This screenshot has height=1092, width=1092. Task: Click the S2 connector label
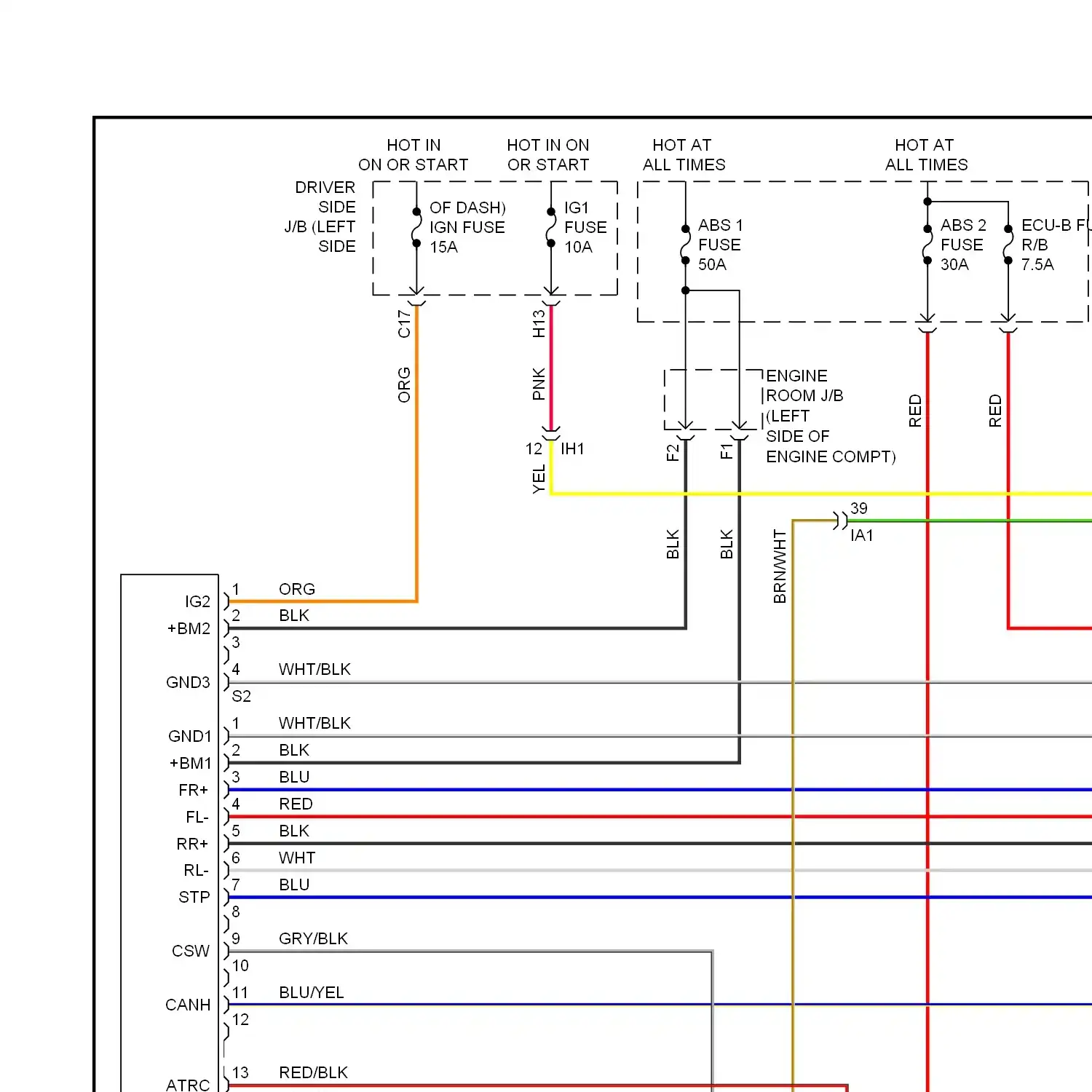point(242,697)
